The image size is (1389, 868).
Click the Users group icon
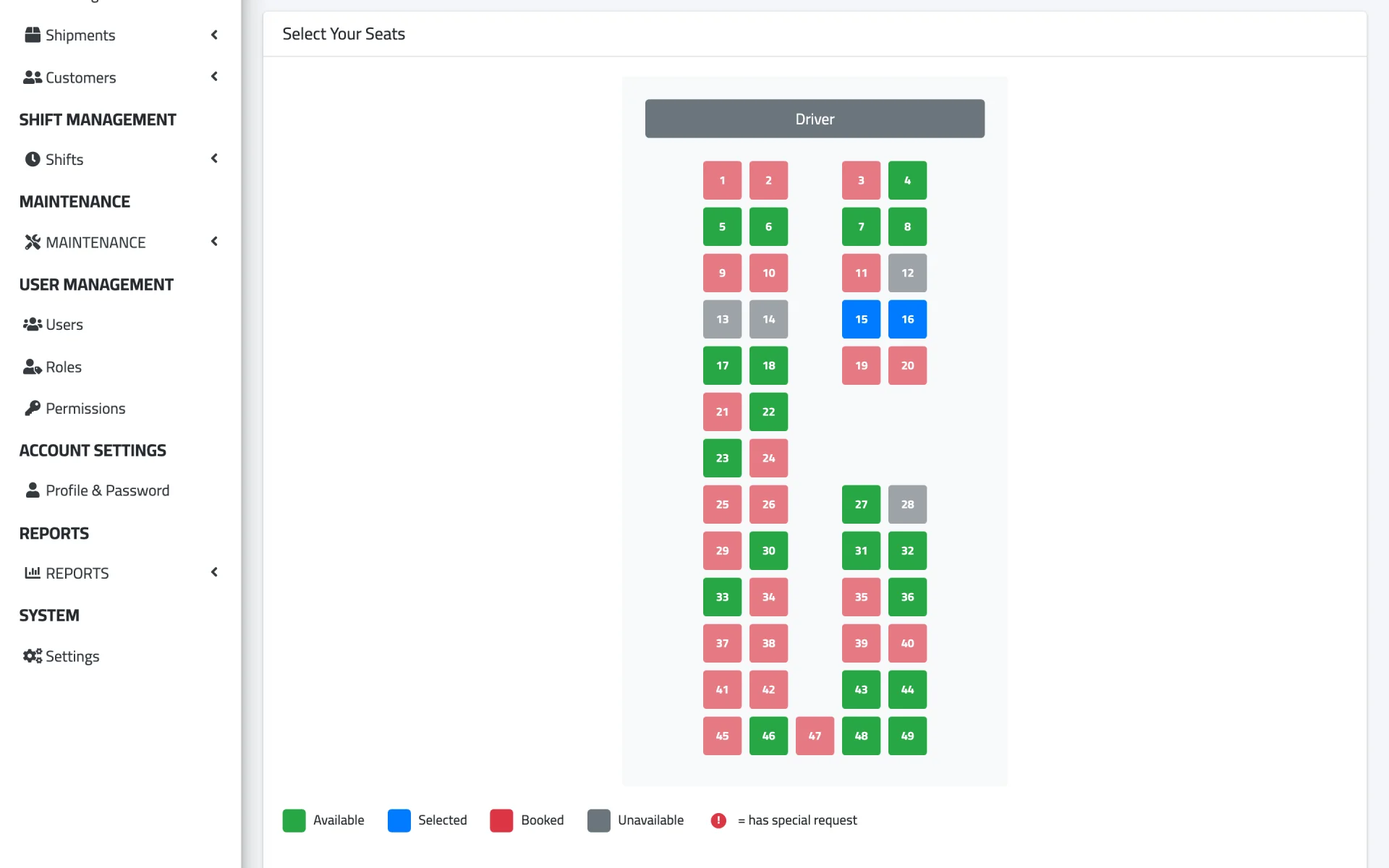(33, 325)
